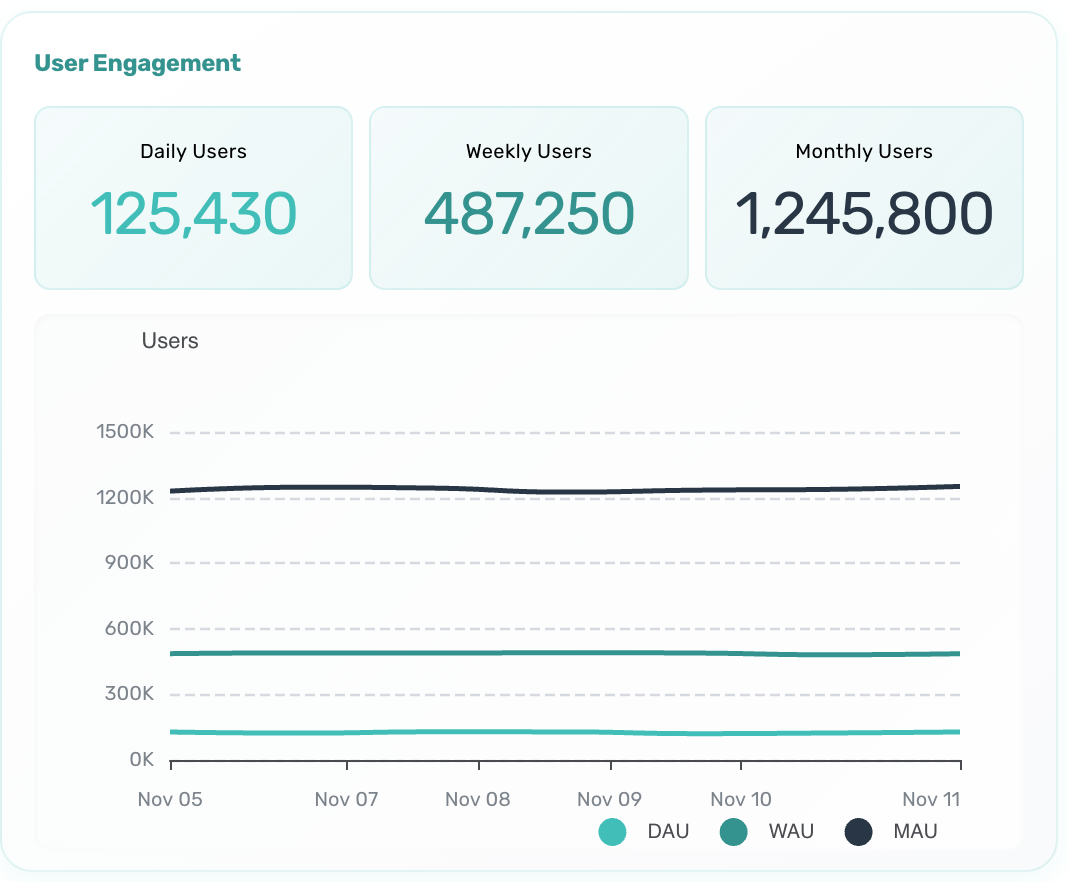Select the Nov 09 axis label
Image resolution: width=1068 pixels, height=882 pixels.
tap(609, 799)
